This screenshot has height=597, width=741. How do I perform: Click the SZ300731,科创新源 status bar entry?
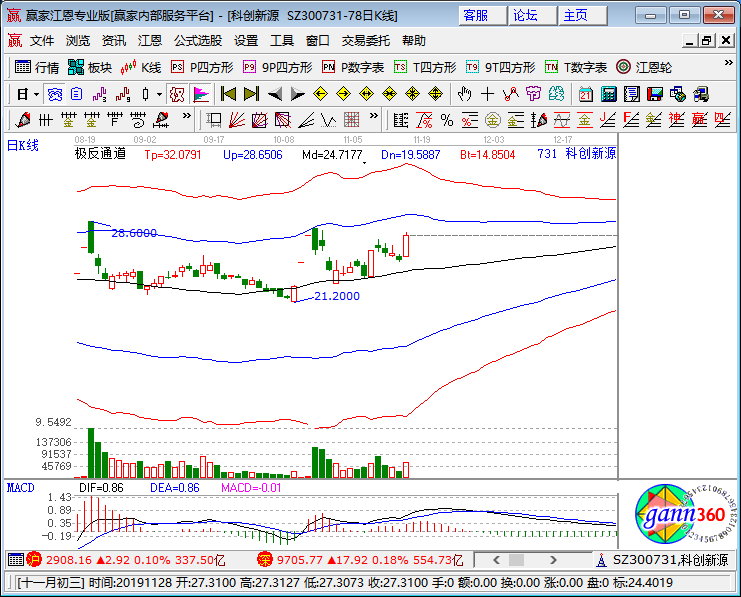click(x=664, y=560)
